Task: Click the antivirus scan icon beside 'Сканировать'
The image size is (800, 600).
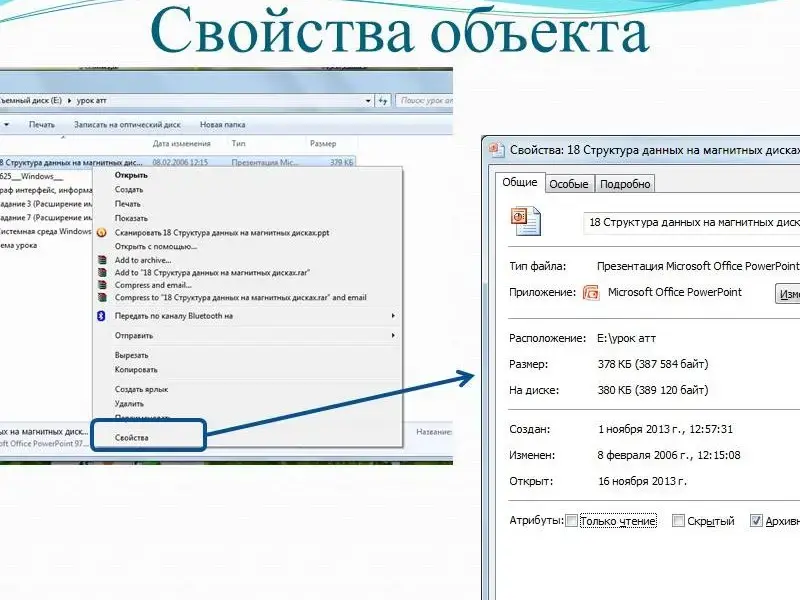Action: tap(101, 233)
